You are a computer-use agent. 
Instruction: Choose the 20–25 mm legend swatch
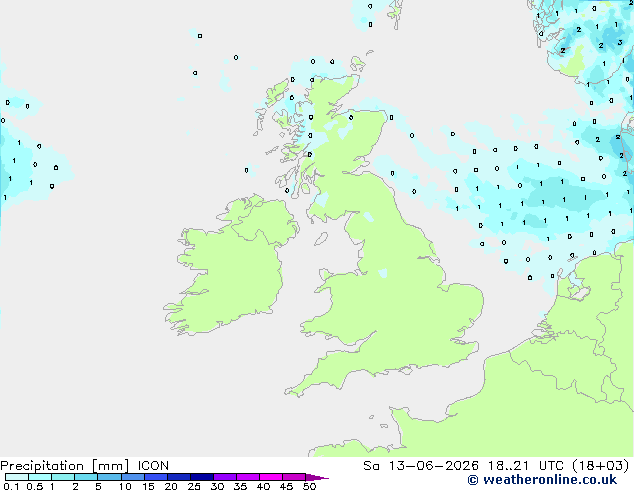click(x=179, y=477)
